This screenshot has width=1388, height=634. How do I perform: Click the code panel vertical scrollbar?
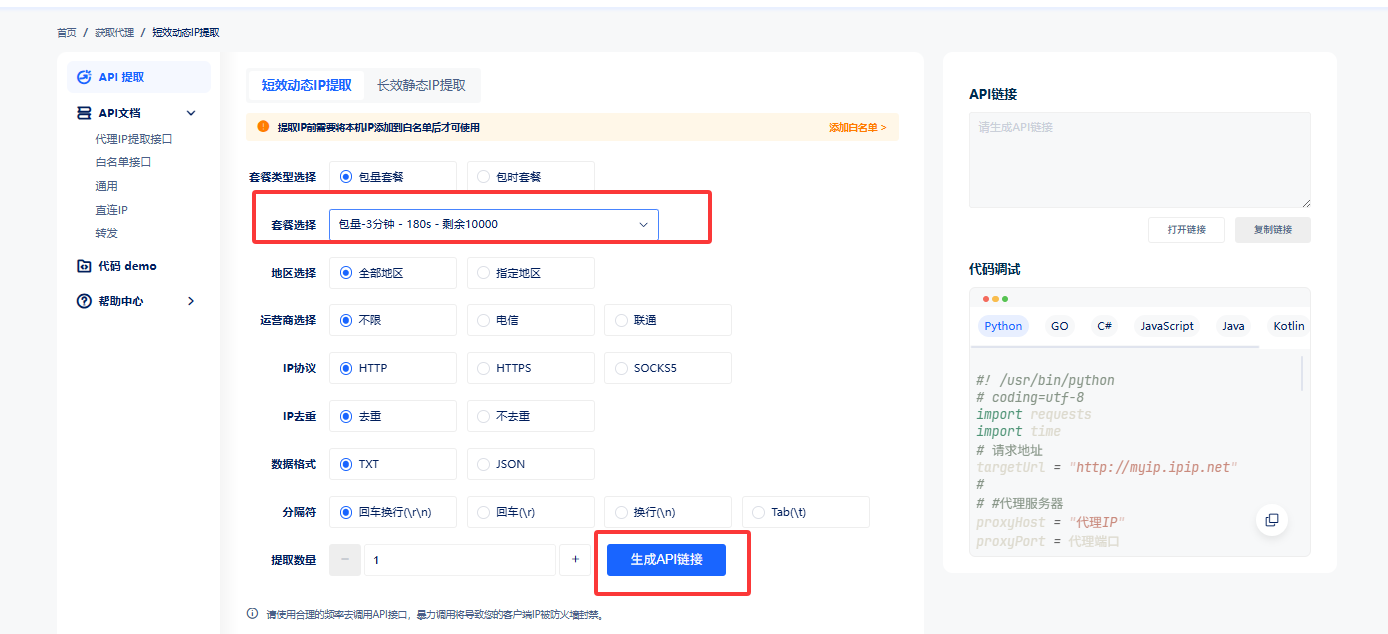click(1302, 374)
